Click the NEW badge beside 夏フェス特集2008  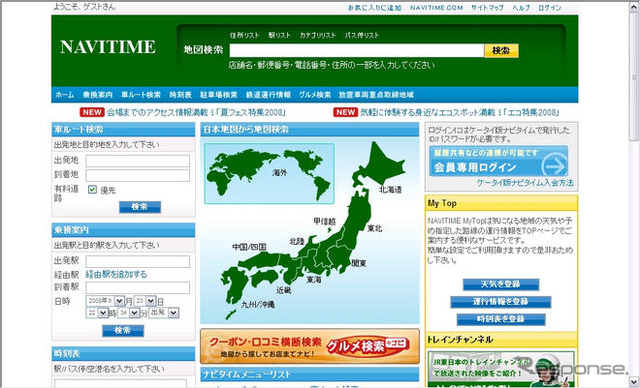pos(92,112)
